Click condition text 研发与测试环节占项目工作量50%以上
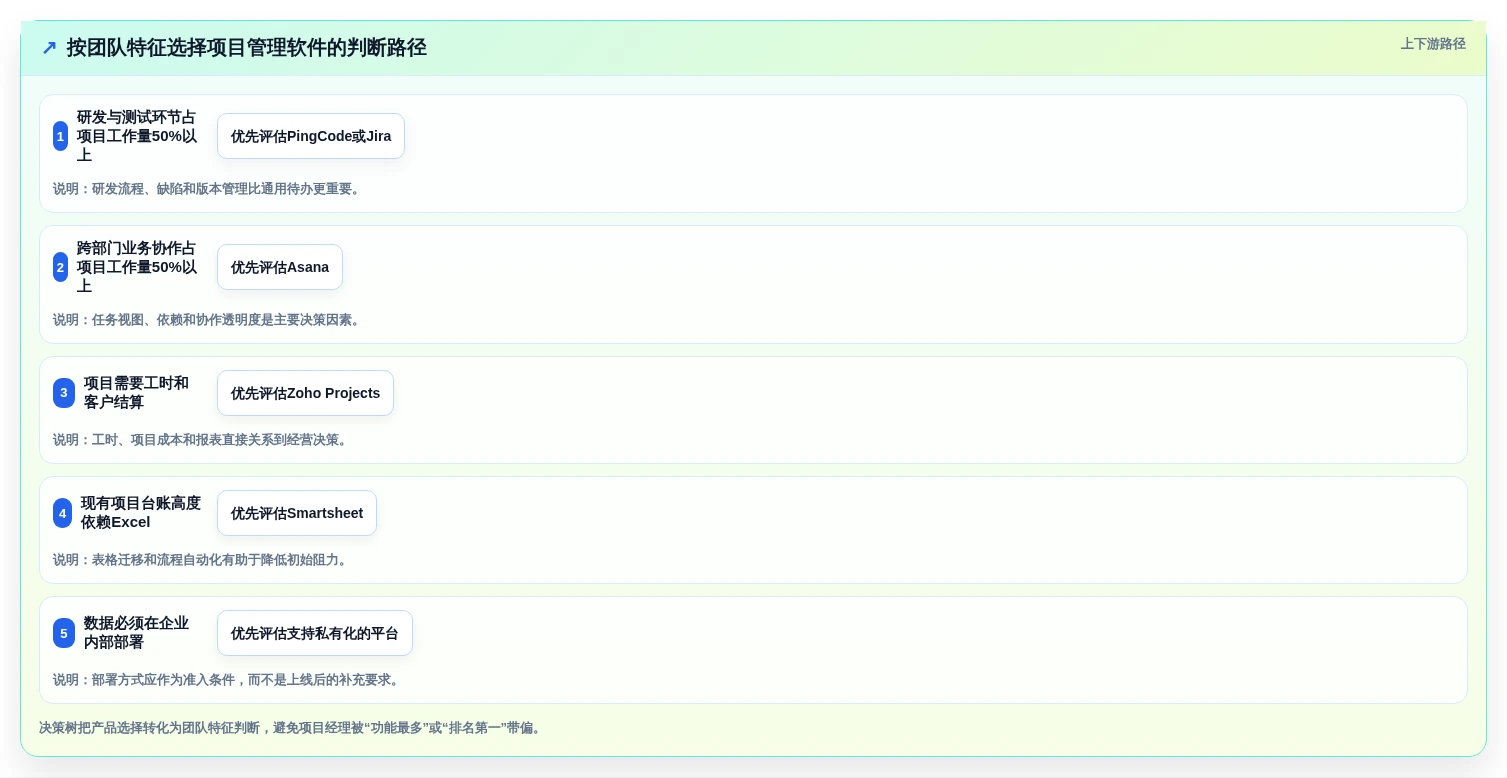The width and height of the screenshot is (1507, 778). [137, 136]
